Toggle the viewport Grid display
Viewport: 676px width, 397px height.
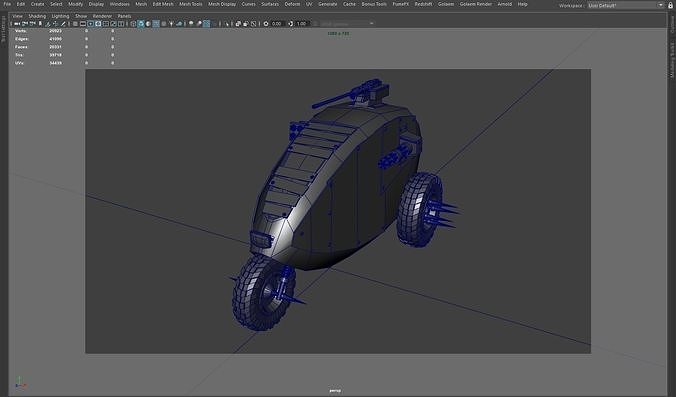tap(75, 24)
